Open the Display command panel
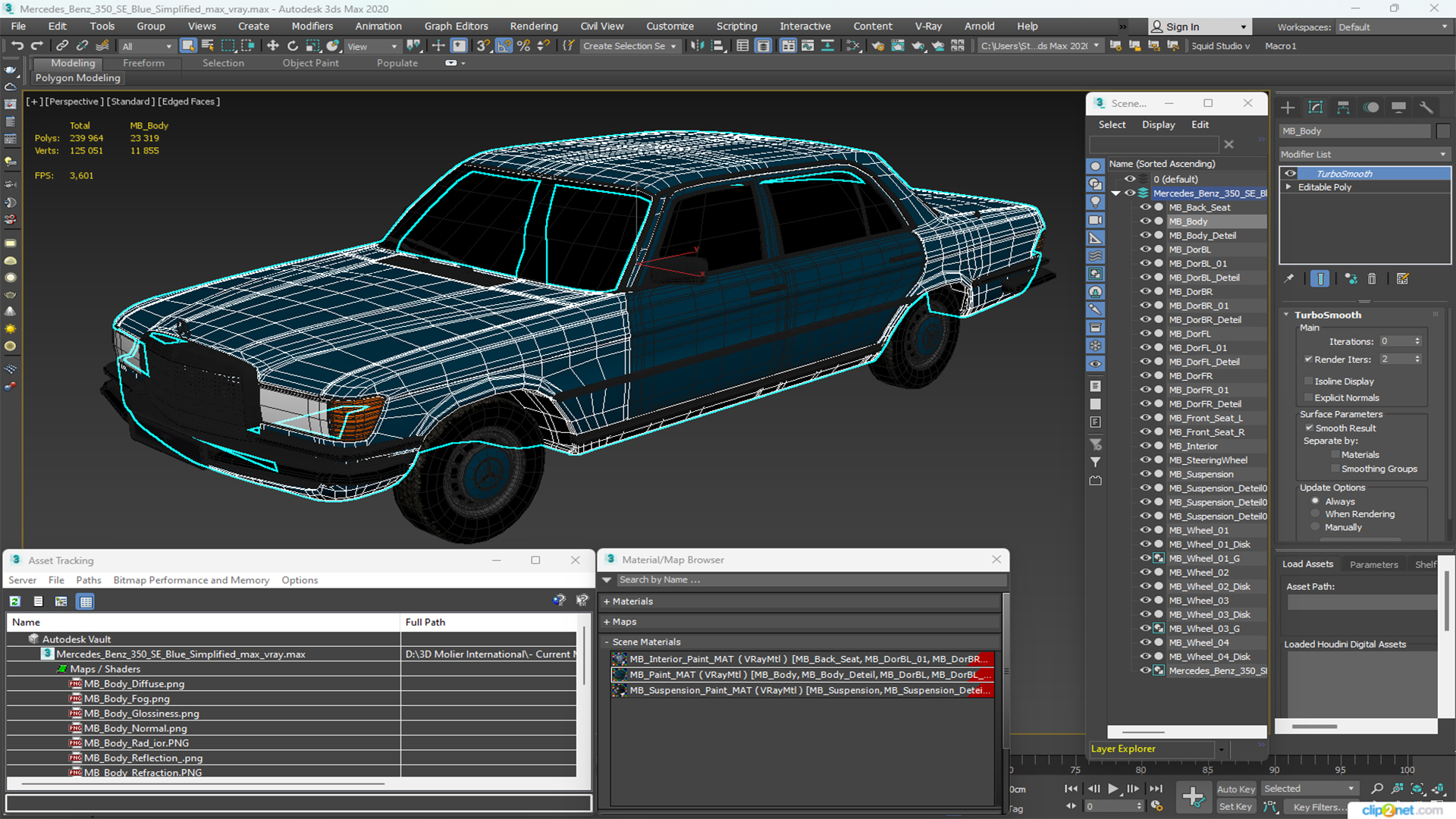1456x819 pixels. (x=1398, y=108)
